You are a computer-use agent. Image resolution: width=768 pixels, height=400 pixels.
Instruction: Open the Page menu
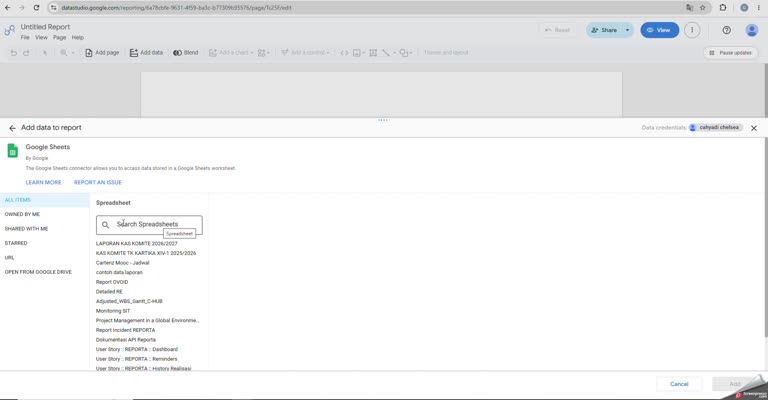coord(60,37)
